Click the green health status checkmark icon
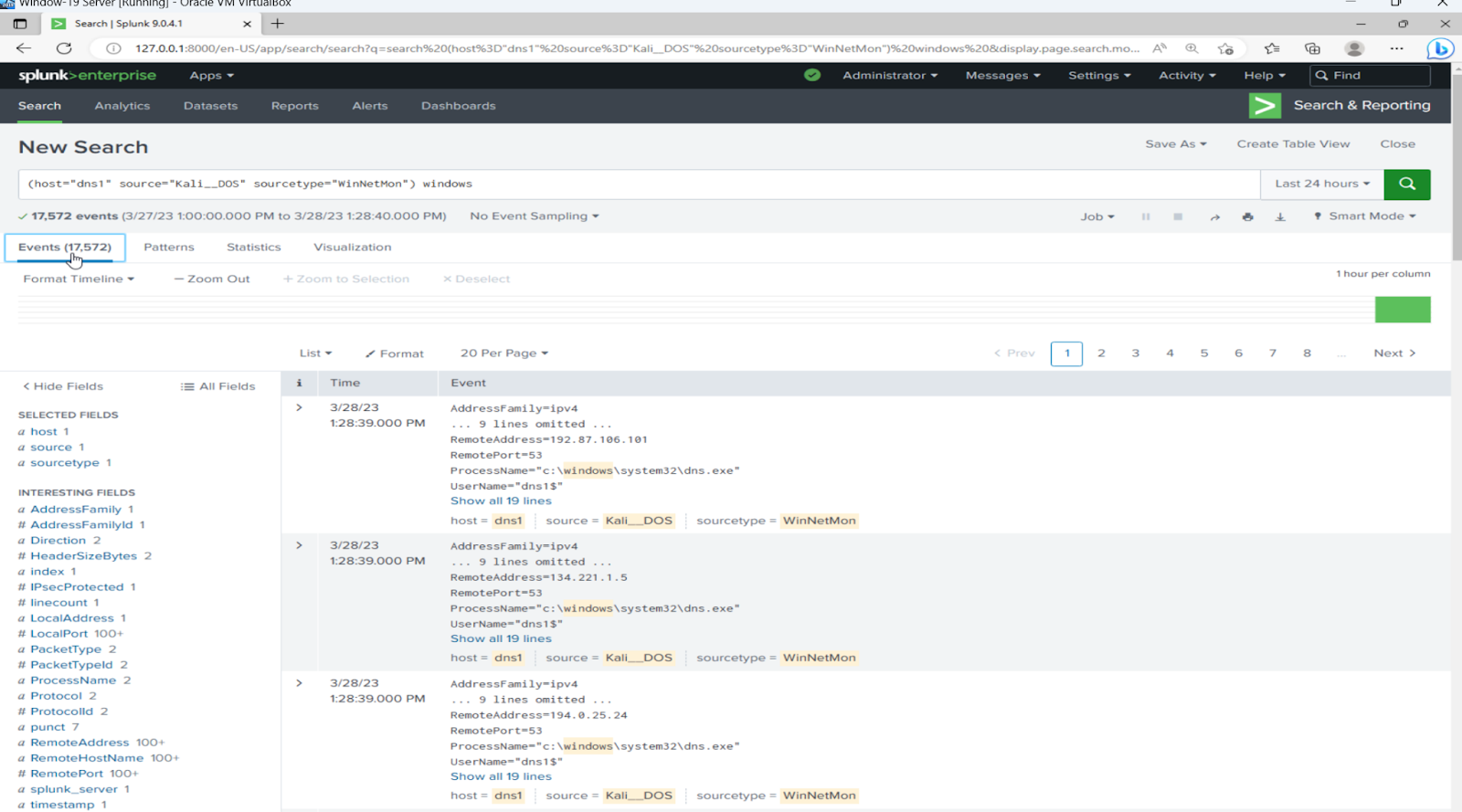The height and width of the screenshot is (812, 1462). pos(812,75)
